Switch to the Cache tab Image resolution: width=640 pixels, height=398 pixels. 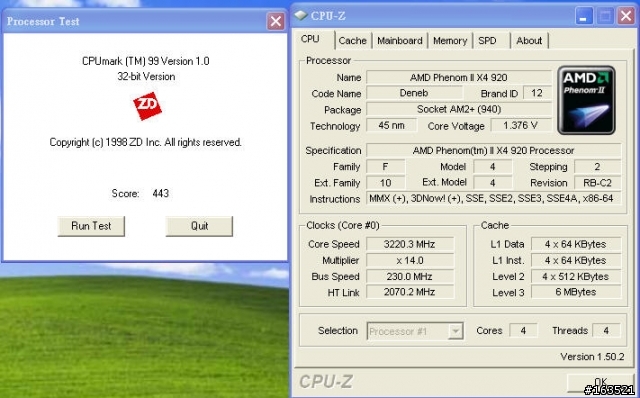coord(352,41)
